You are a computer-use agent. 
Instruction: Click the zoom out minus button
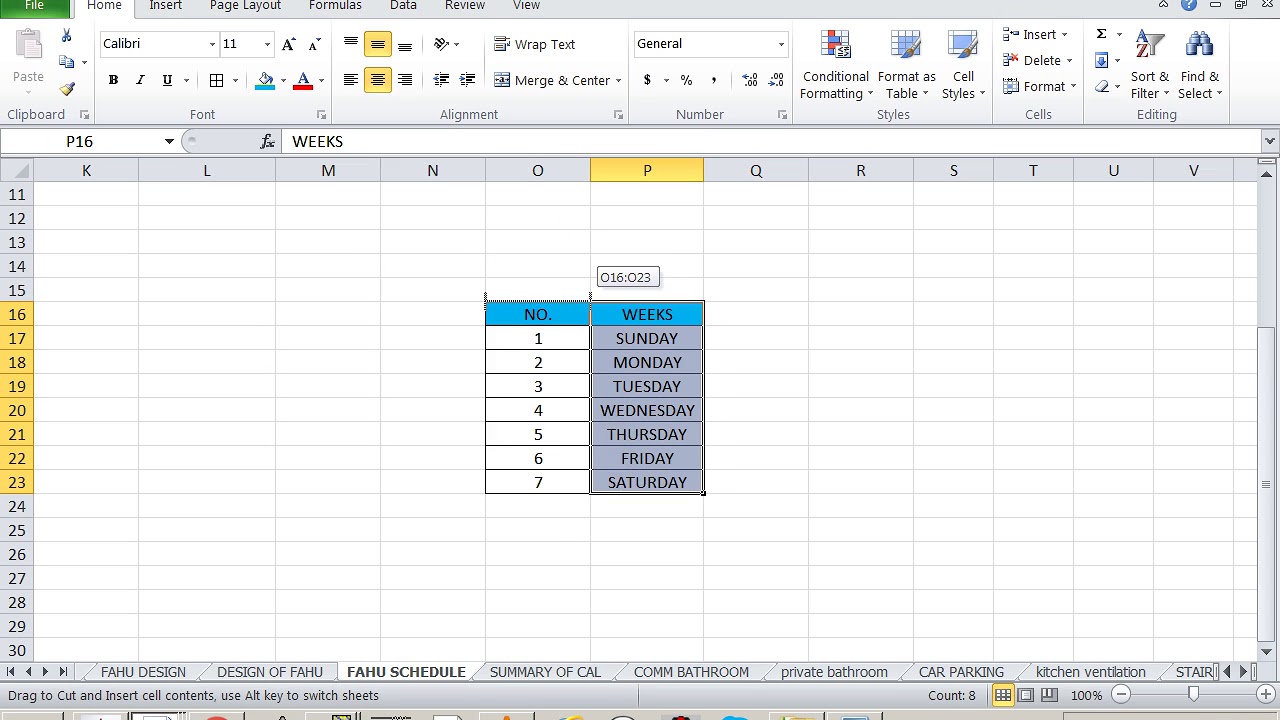click(x=1122, y=695)
